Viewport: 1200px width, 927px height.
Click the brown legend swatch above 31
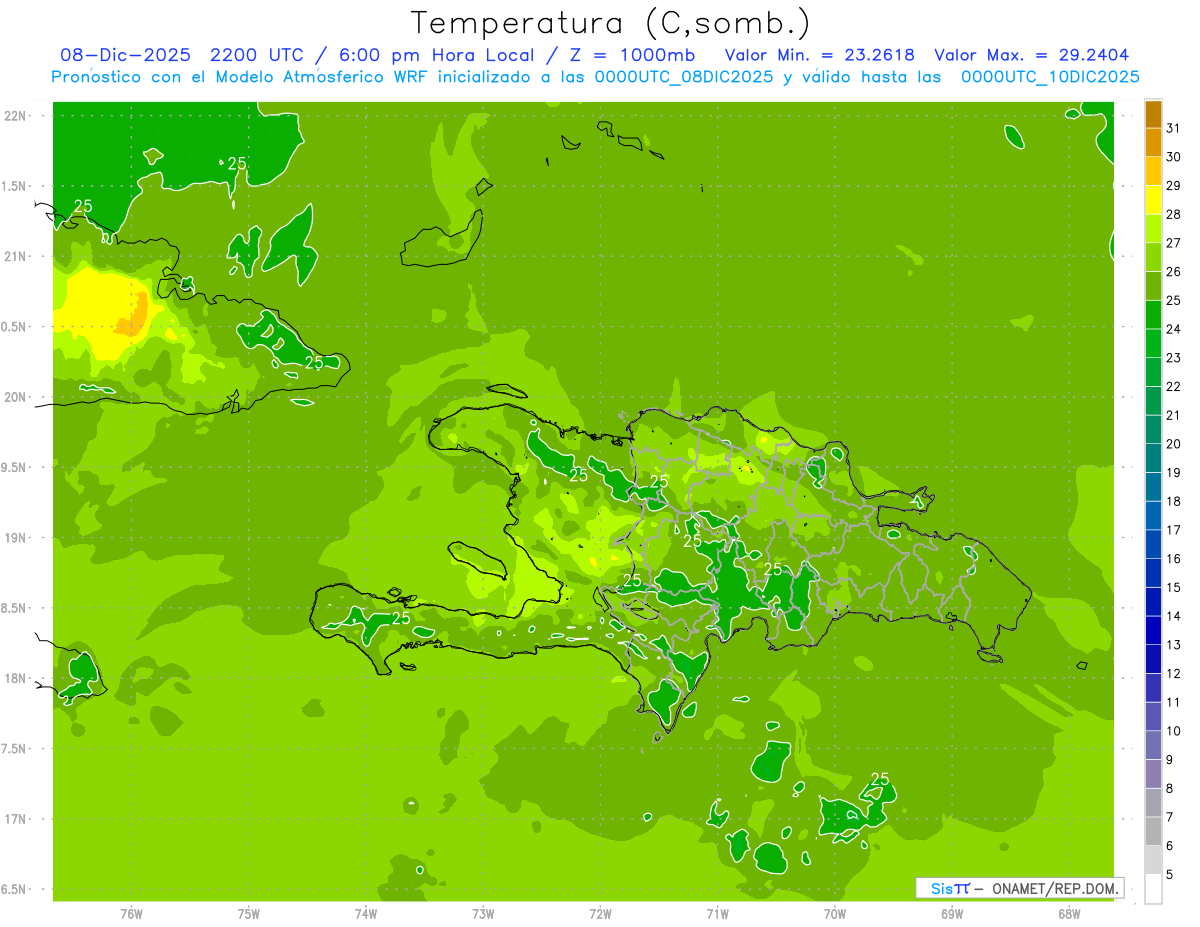(1153, 114)
